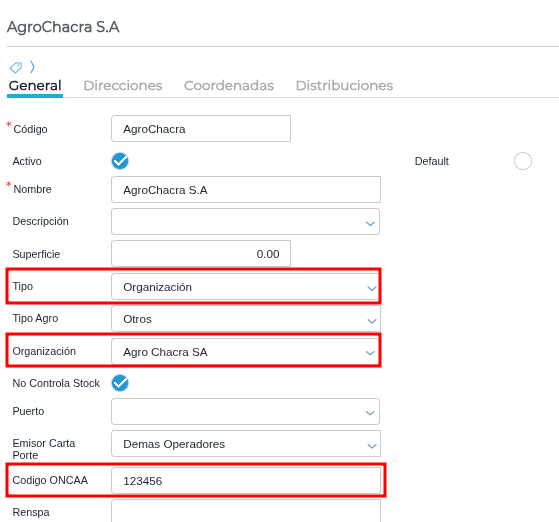Open the Tipo Agro dropdown
The width and height of the screenshot is (559, 522).
coord(246,319)
